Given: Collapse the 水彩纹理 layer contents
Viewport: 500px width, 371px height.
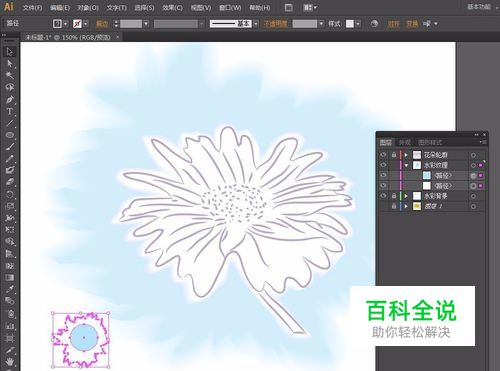Looking at the screenshot, I should coord(406,165).
